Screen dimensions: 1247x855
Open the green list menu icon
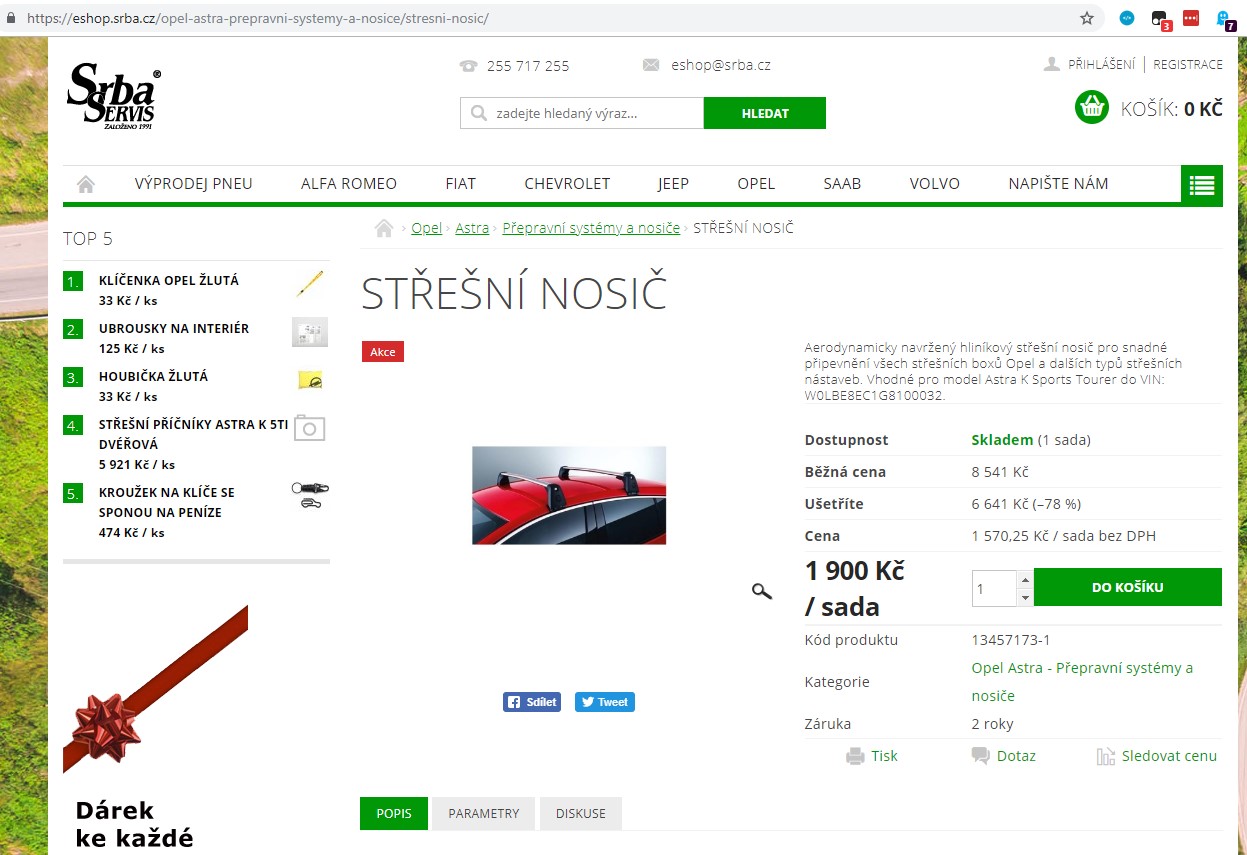coord(1201,185)
